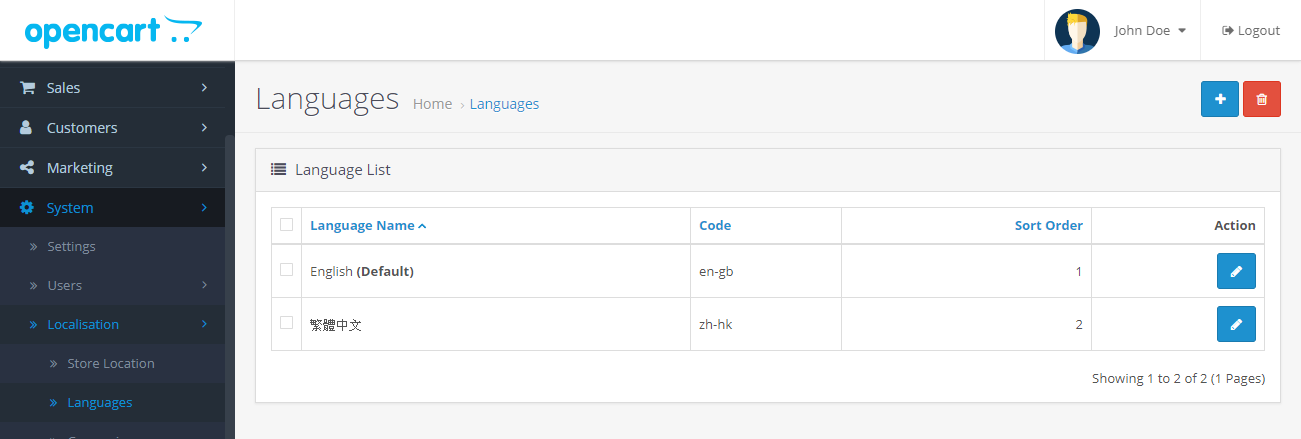Screen dimensions: 1301x439
Task: Go to Home breadcrumb link
Action: (432, 104)
